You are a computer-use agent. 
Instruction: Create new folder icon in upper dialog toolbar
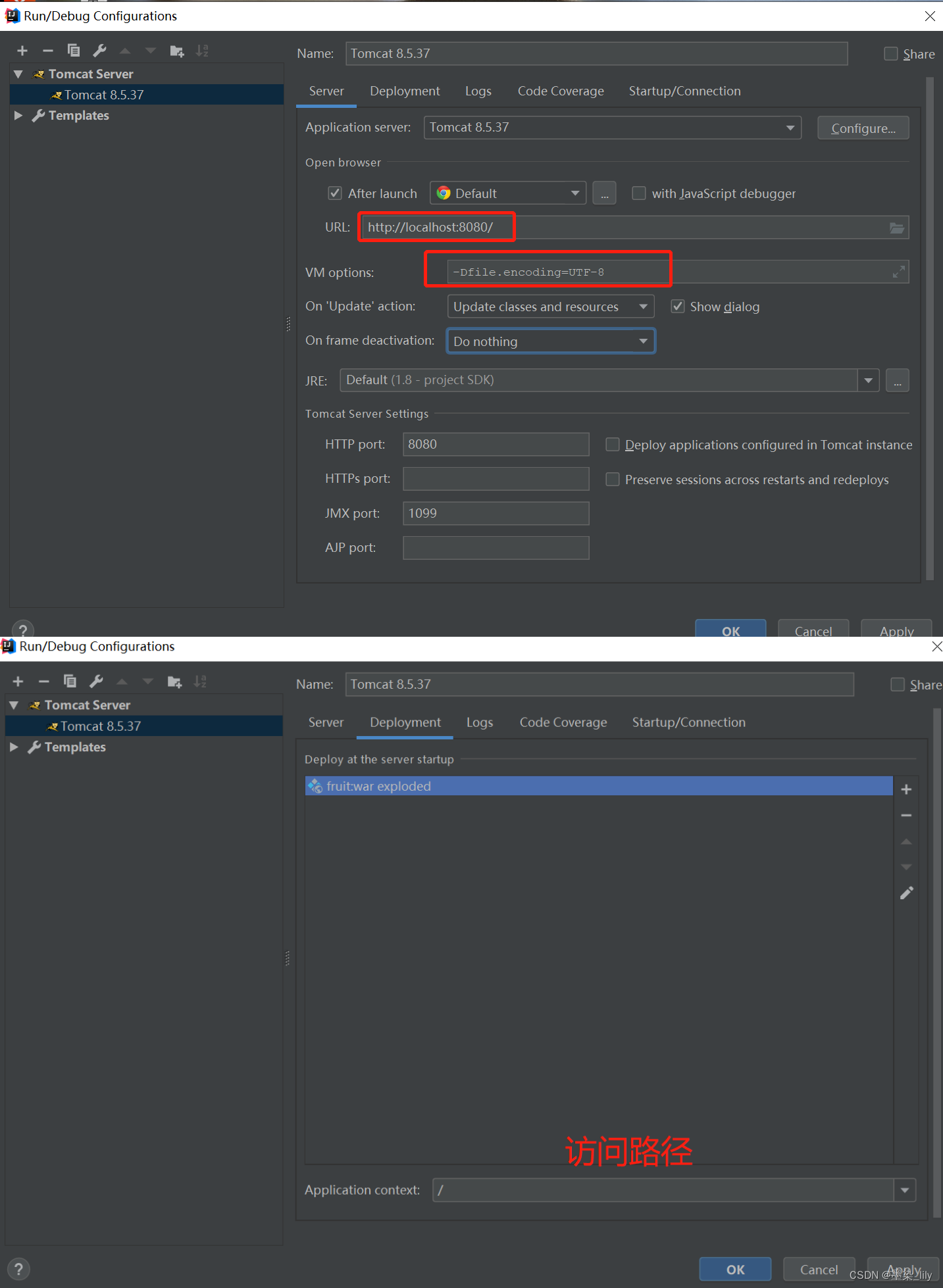177,51
